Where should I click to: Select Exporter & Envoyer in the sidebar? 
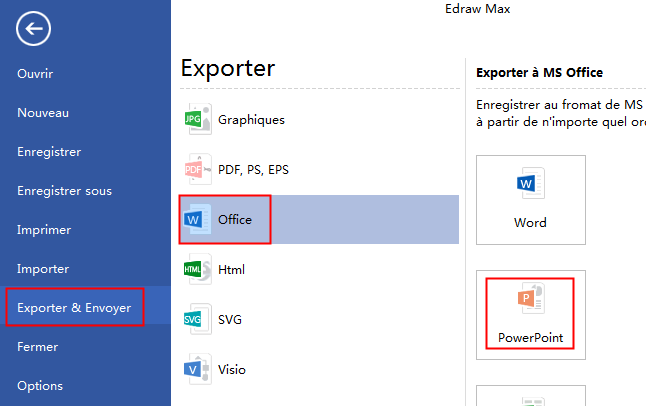pyautogui.click(x=74, y=307)
